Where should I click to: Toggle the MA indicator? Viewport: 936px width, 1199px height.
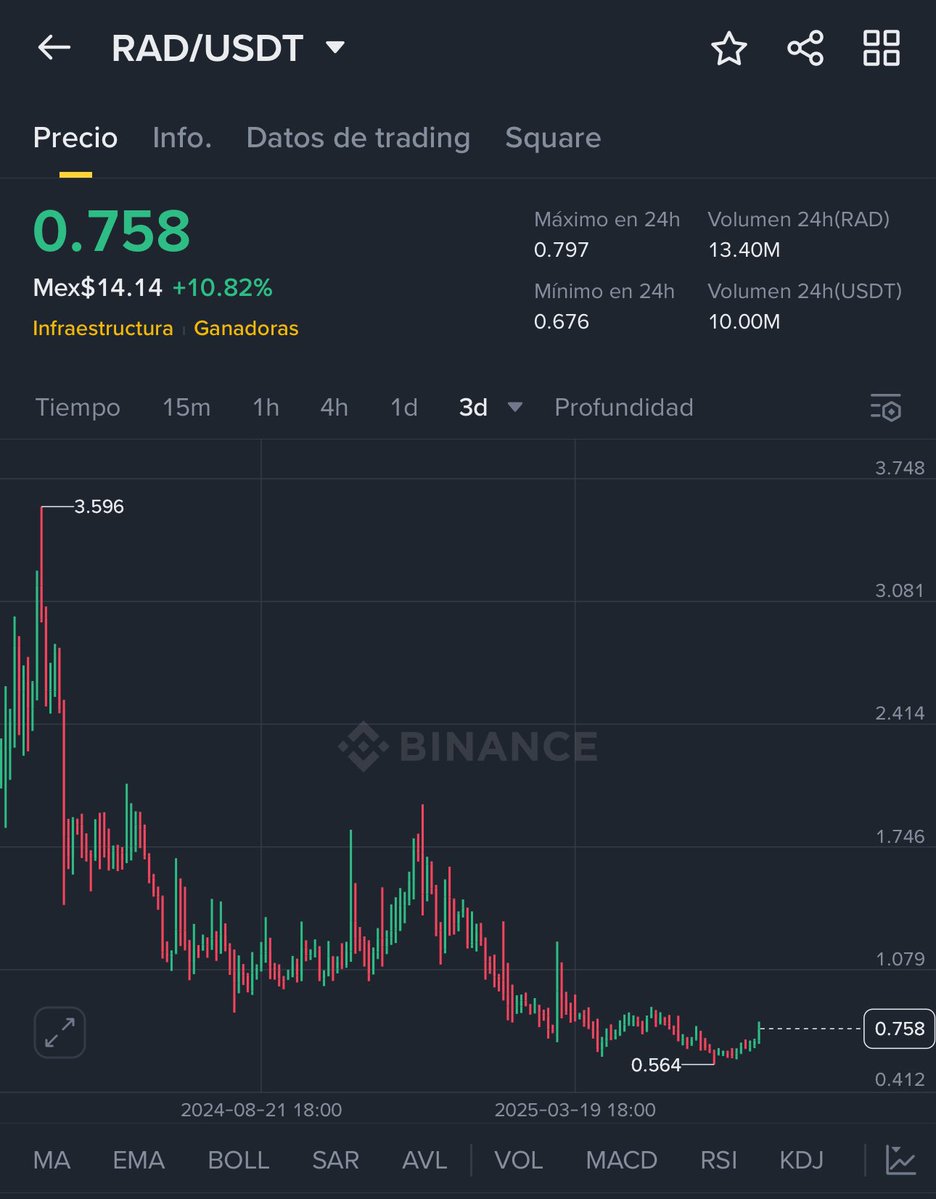(x=52, y=1160)
